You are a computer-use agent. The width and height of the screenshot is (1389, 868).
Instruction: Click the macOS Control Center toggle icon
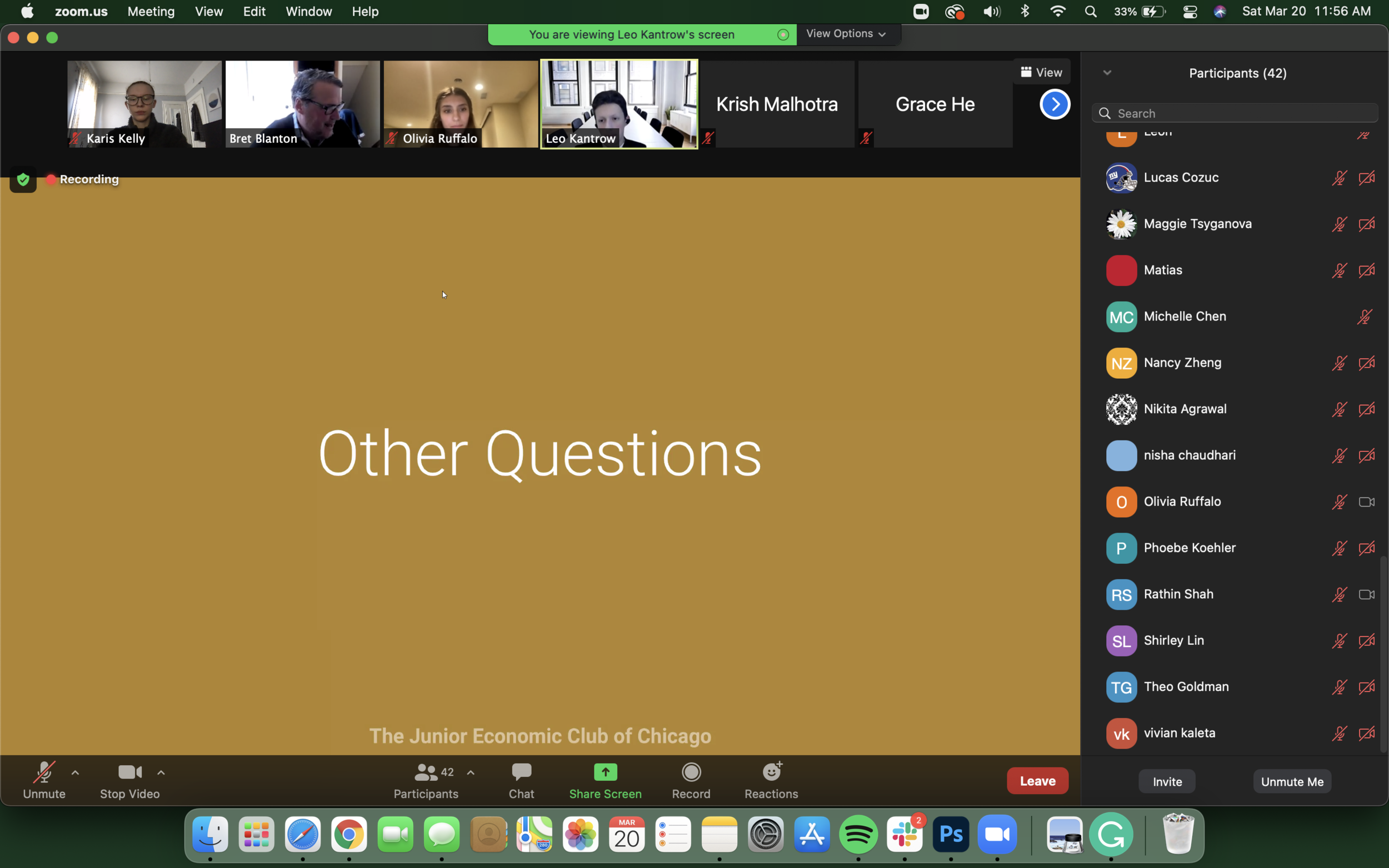tap(1190, 12)
